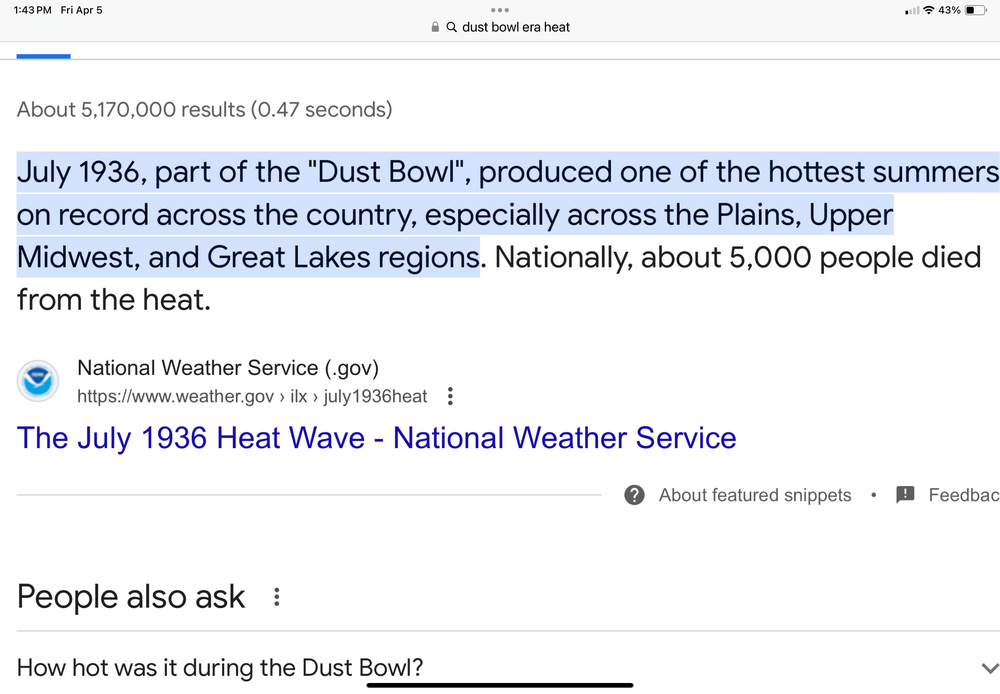1000x694 pixels.
Task: Tap the Wi-Fi status icon
Action: 929,10
